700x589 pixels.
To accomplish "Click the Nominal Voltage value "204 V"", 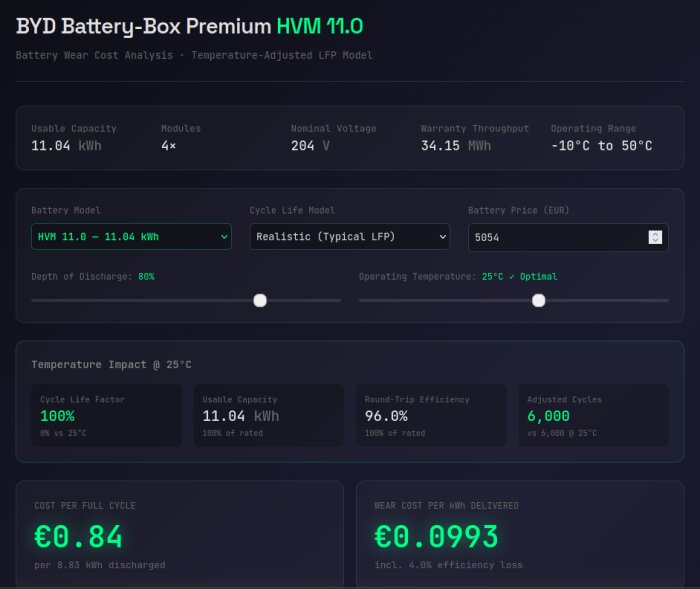I will click(x=310, y=146).
